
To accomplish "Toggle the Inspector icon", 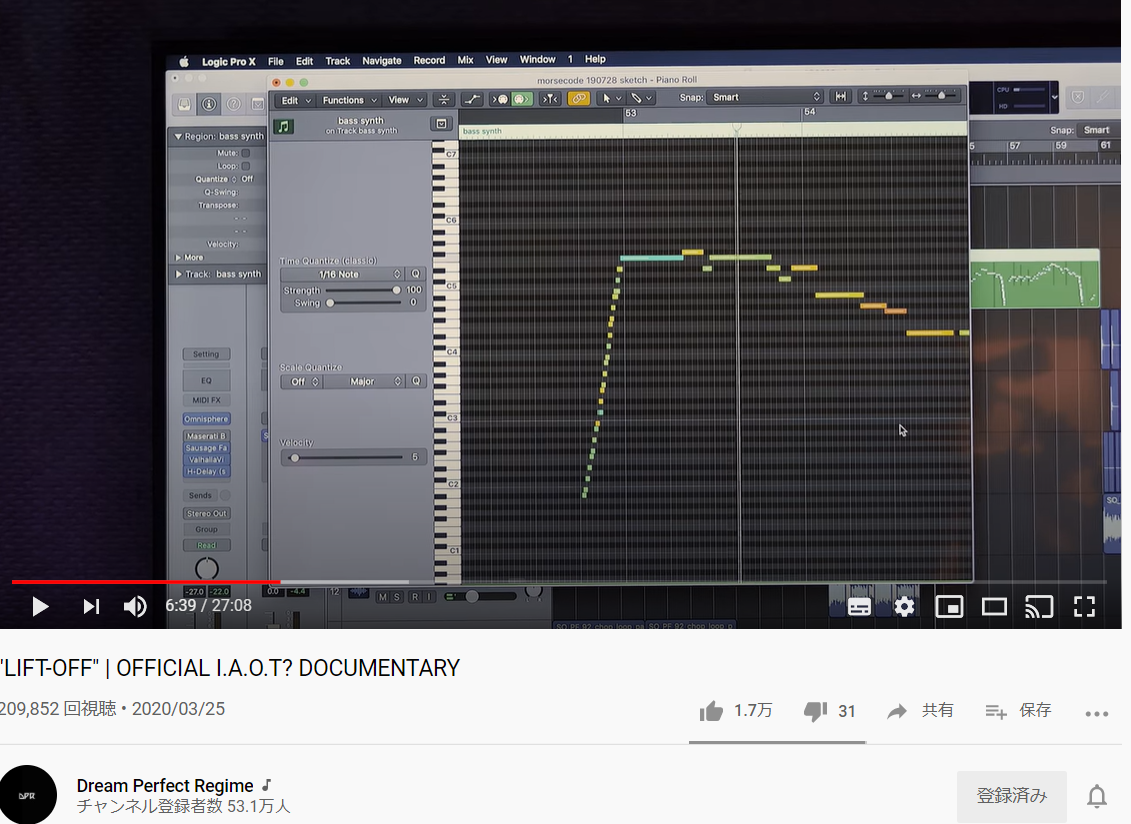I will pos(208,105).
